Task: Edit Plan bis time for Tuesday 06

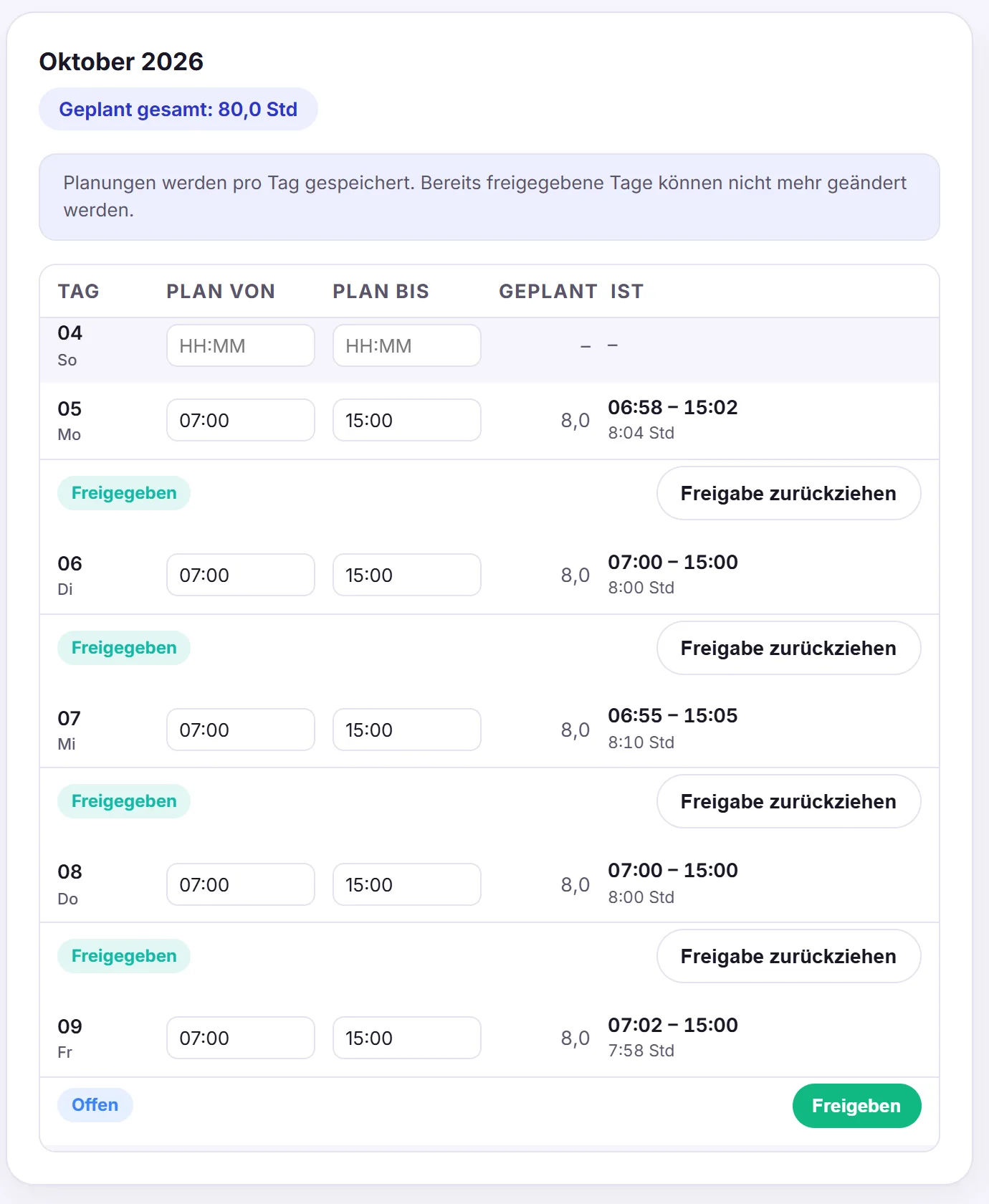Action: pyautogui.click(x=407, y=575)
